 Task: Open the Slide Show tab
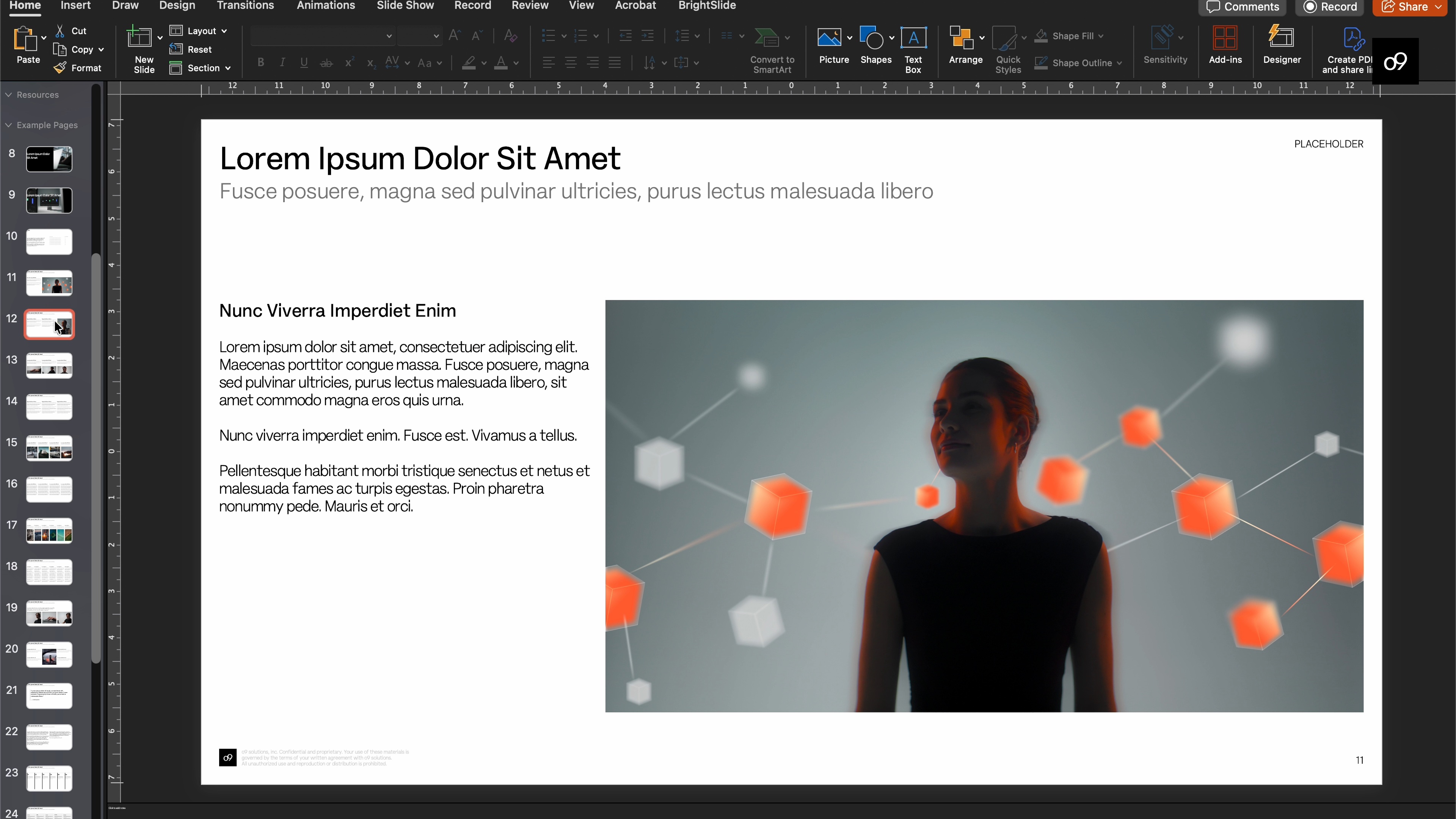point(405,6)
